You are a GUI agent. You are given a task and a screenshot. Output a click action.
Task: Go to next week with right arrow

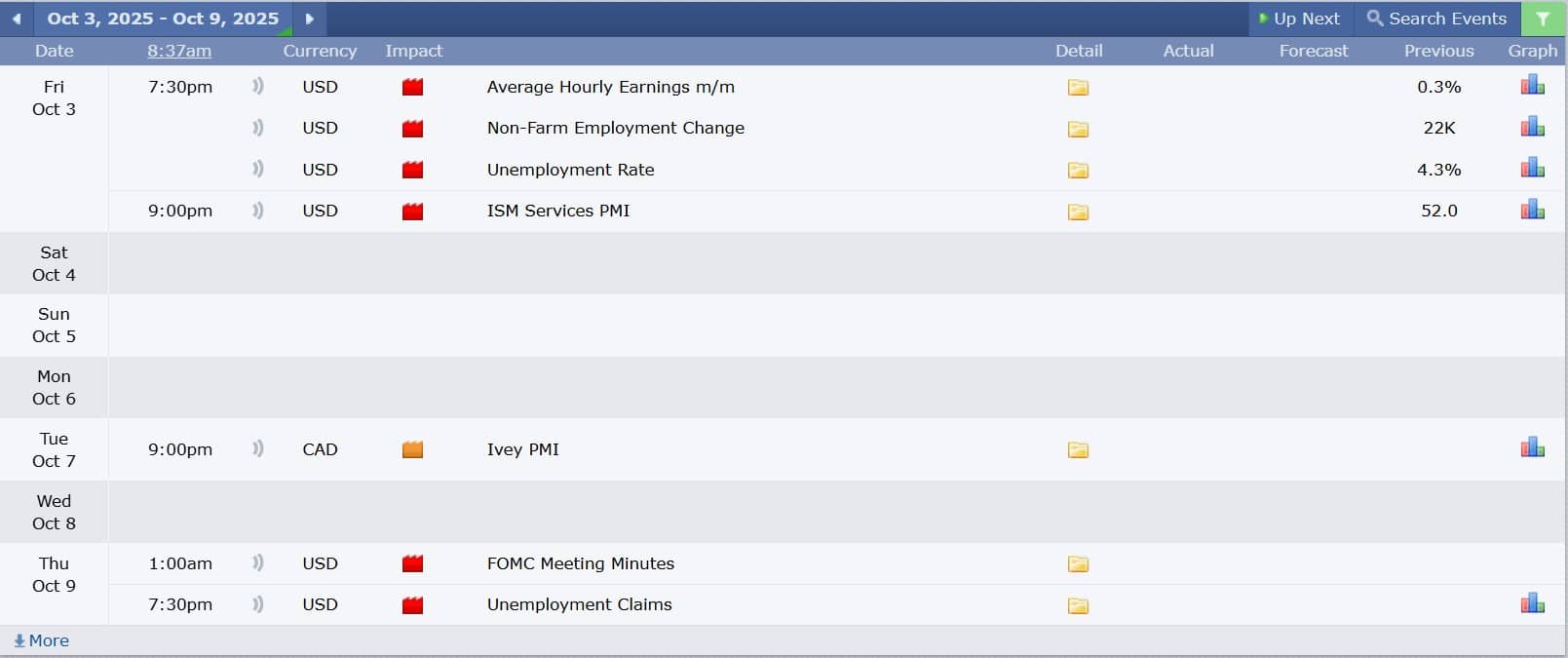310,19
